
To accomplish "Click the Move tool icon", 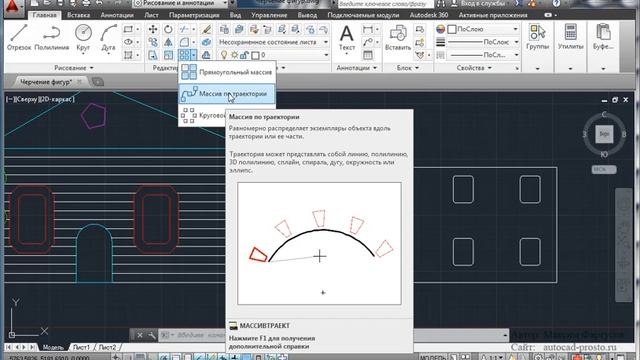I will [153, 29].
